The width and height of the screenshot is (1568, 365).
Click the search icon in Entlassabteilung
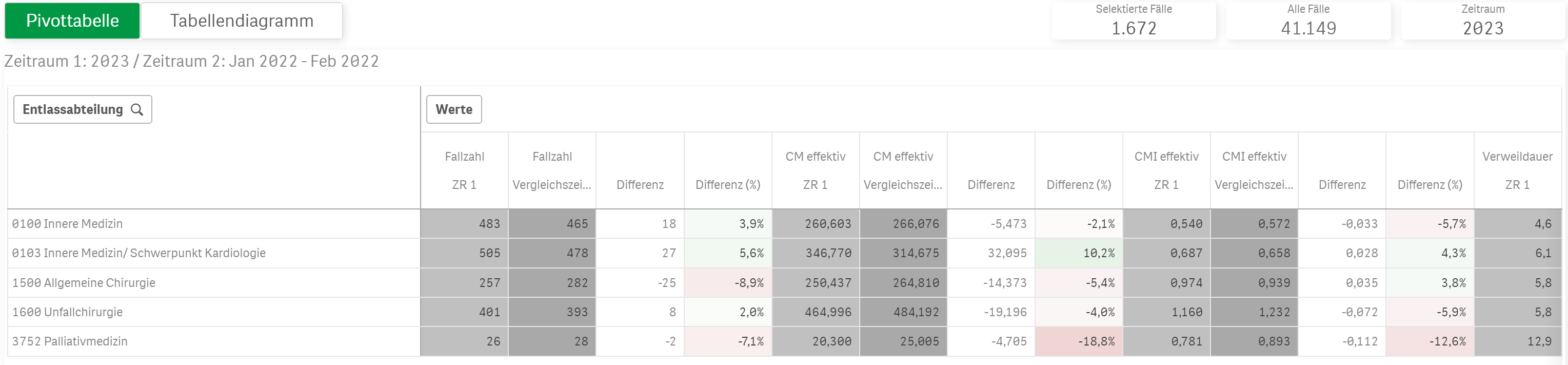coord(137,110)
